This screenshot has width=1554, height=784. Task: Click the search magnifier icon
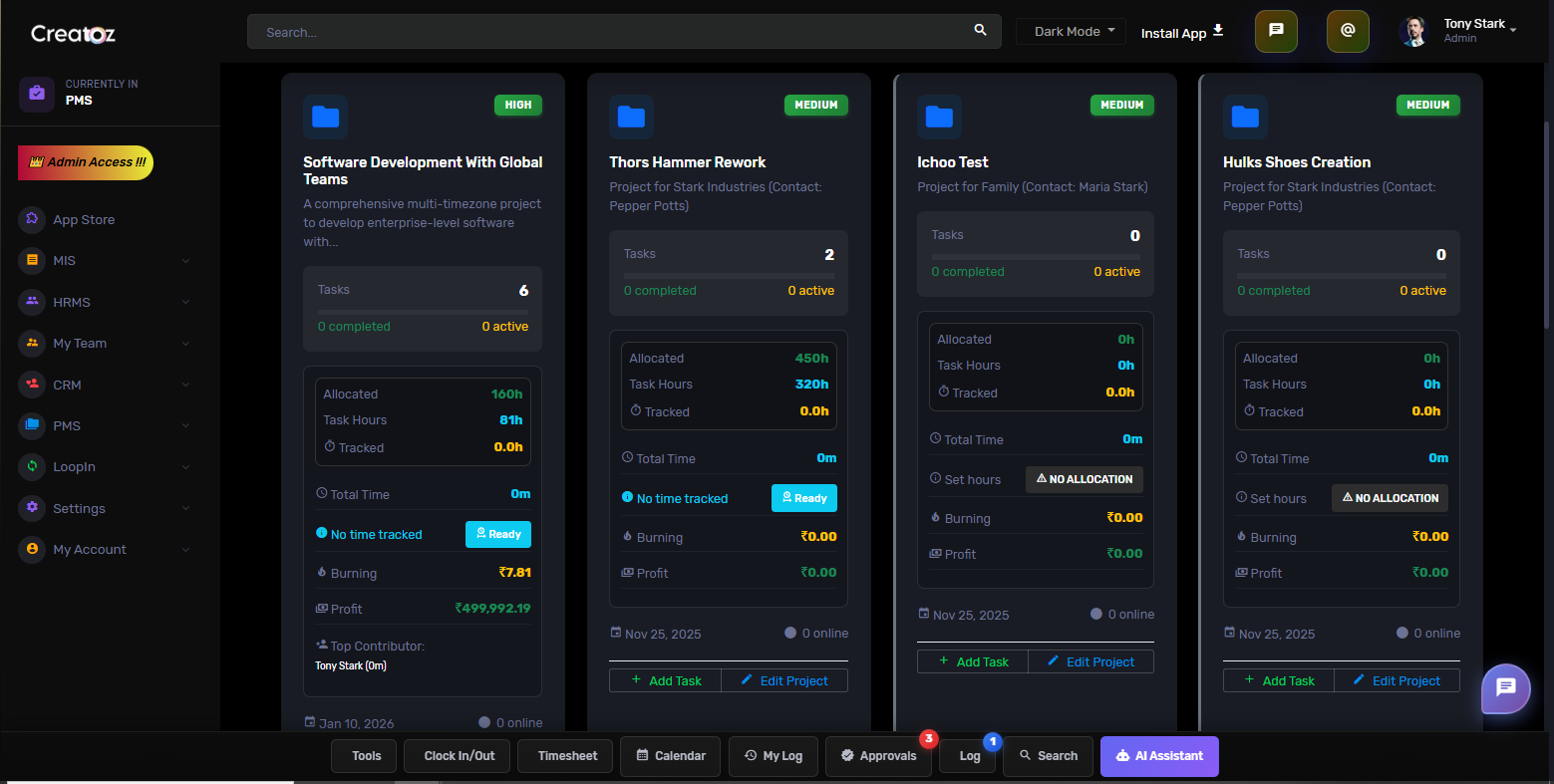point(980,31)
